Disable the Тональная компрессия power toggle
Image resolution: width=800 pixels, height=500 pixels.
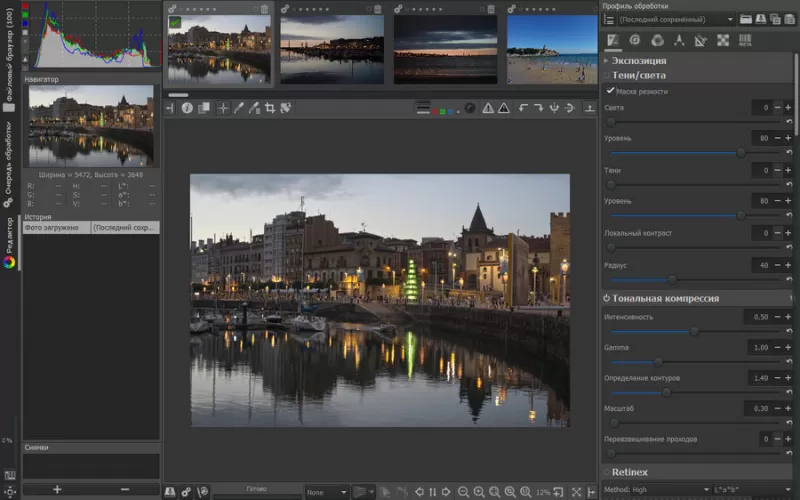[607, 298]
